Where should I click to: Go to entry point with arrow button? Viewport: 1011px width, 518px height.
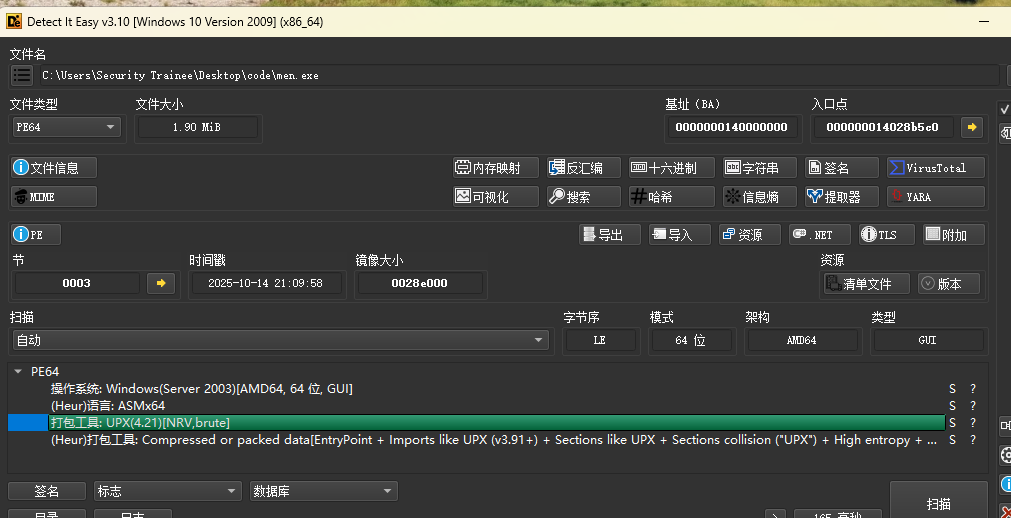[972, 127]
